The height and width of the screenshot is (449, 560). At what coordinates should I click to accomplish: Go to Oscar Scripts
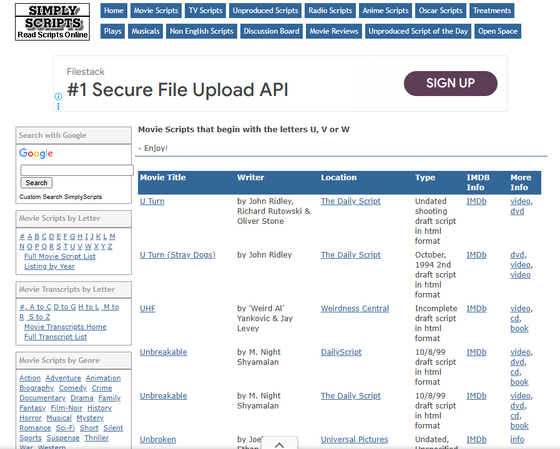pos(441,11)
